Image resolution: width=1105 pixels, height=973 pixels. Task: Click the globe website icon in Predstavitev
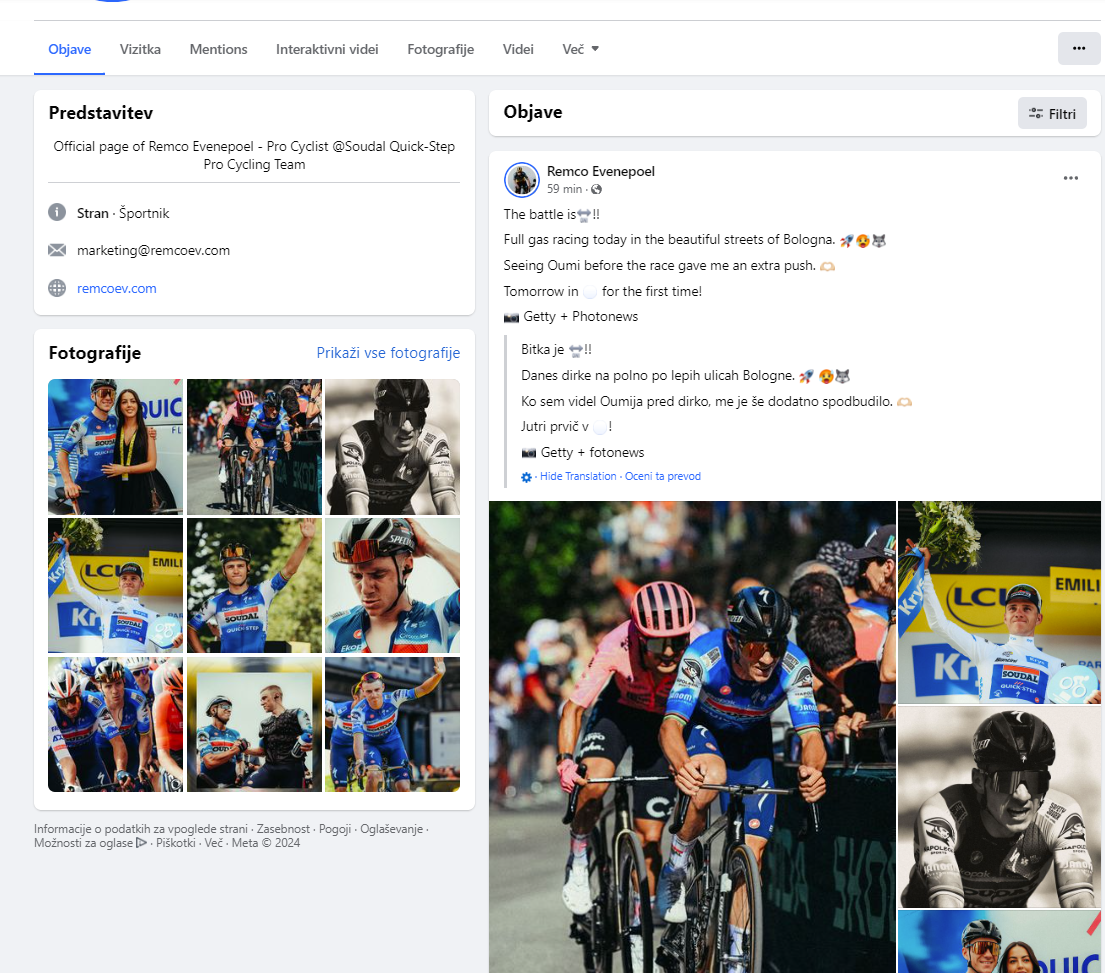click(57, 288)
